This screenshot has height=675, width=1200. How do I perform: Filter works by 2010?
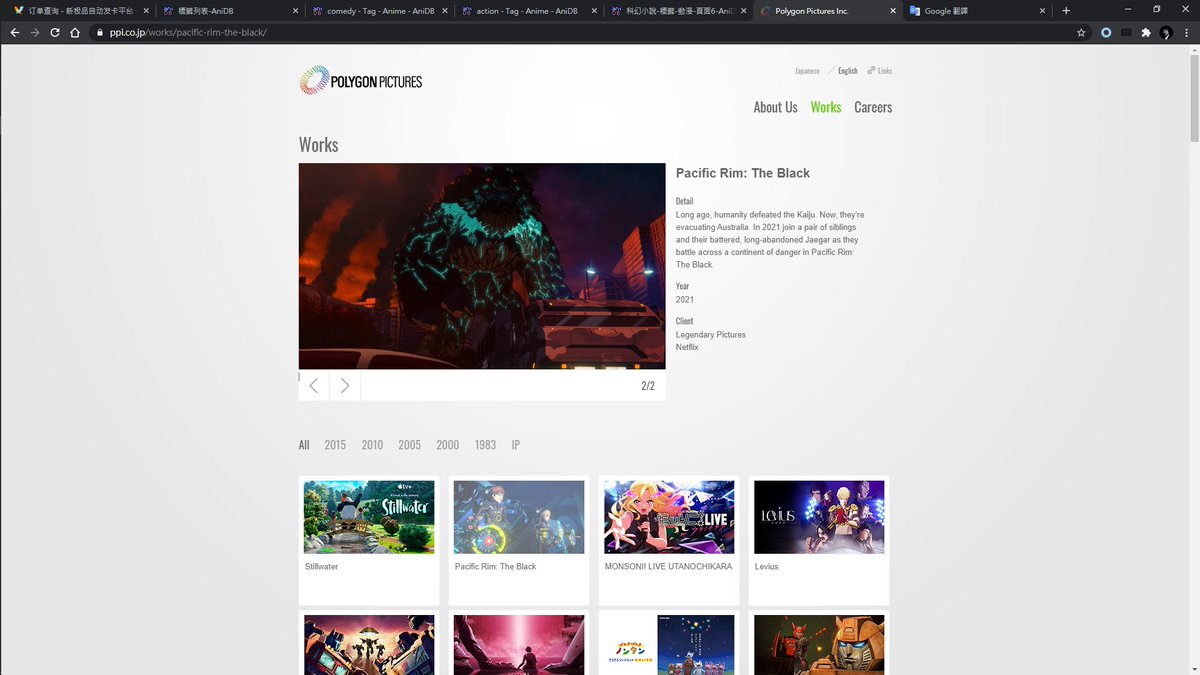coord(372,445)
